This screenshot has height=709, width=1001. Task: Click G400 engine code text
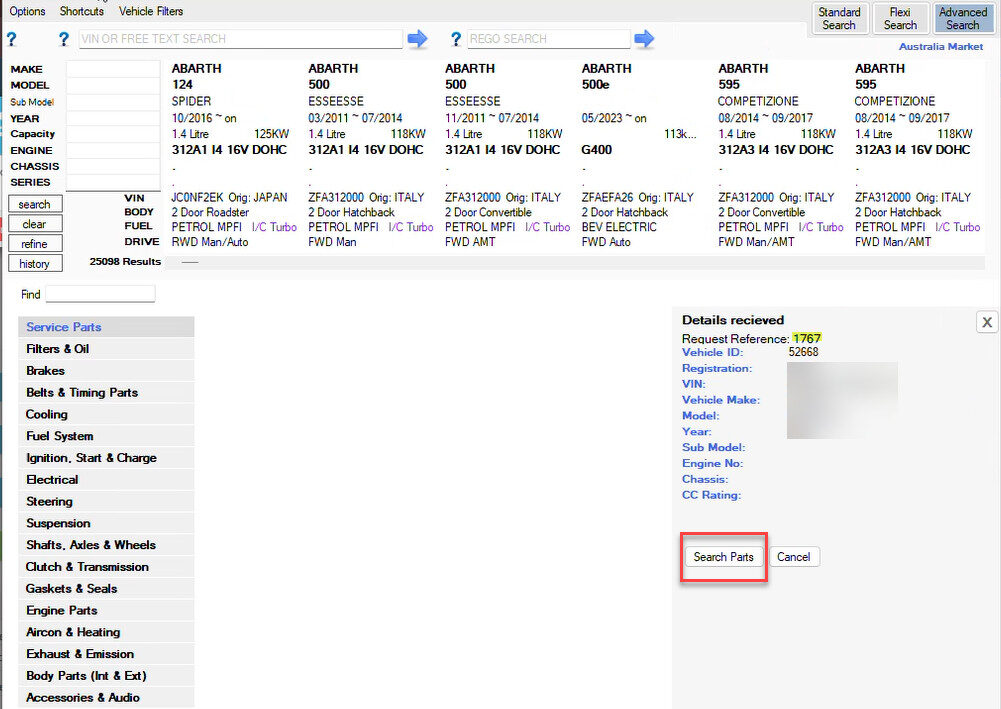(x=596, y=149)
